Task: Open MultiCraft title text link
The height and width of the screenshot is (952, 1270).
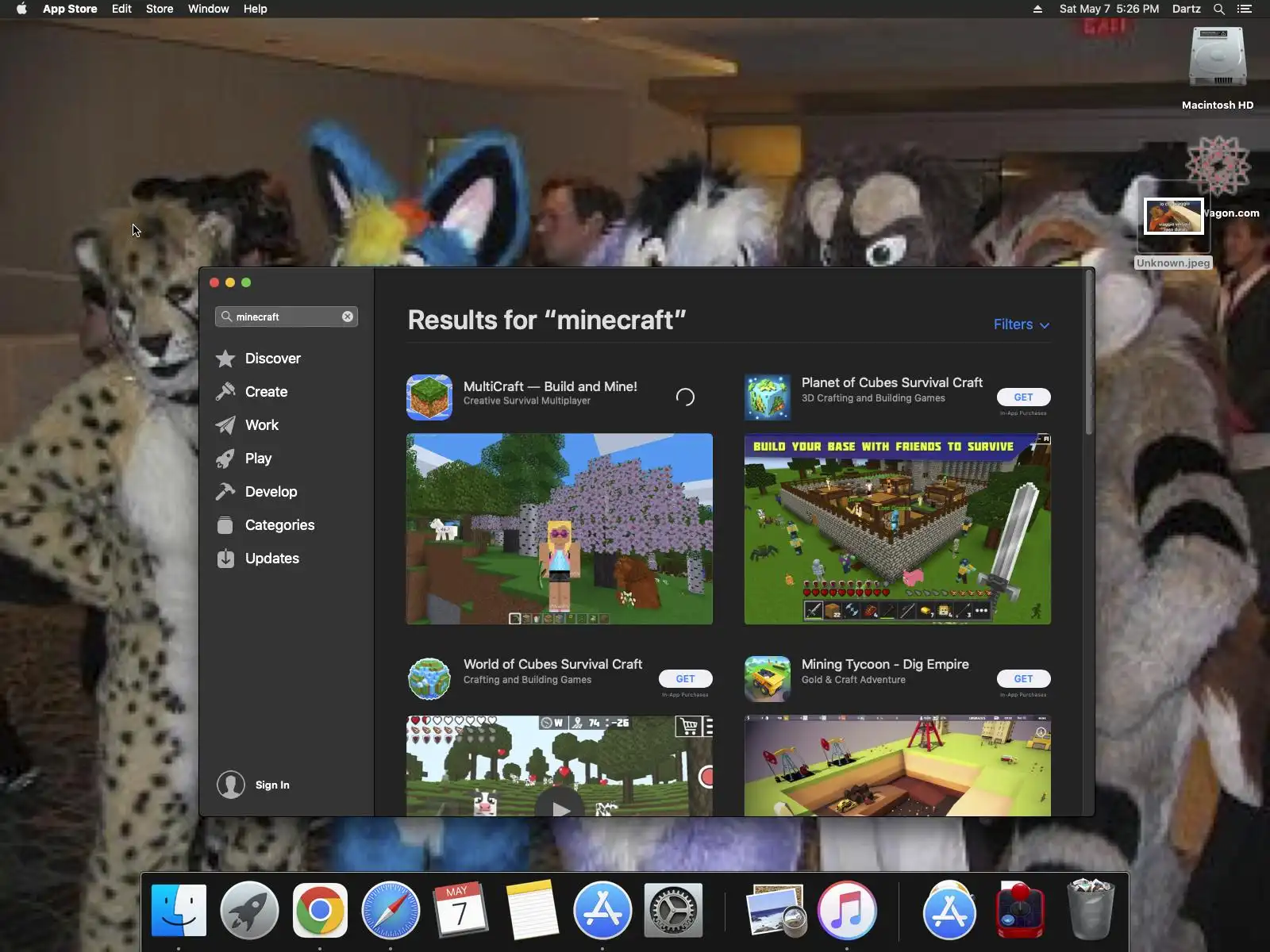Action: click(550, 386)
